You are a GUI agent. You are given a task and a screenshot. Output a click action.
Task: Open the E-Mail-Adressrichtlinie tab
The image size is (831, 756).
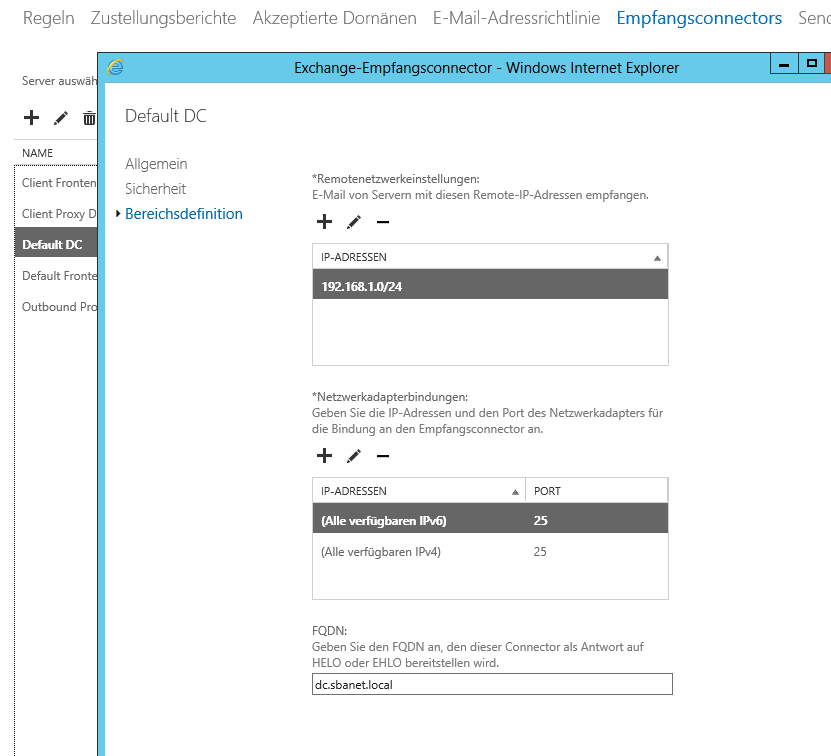coord(516,18)
